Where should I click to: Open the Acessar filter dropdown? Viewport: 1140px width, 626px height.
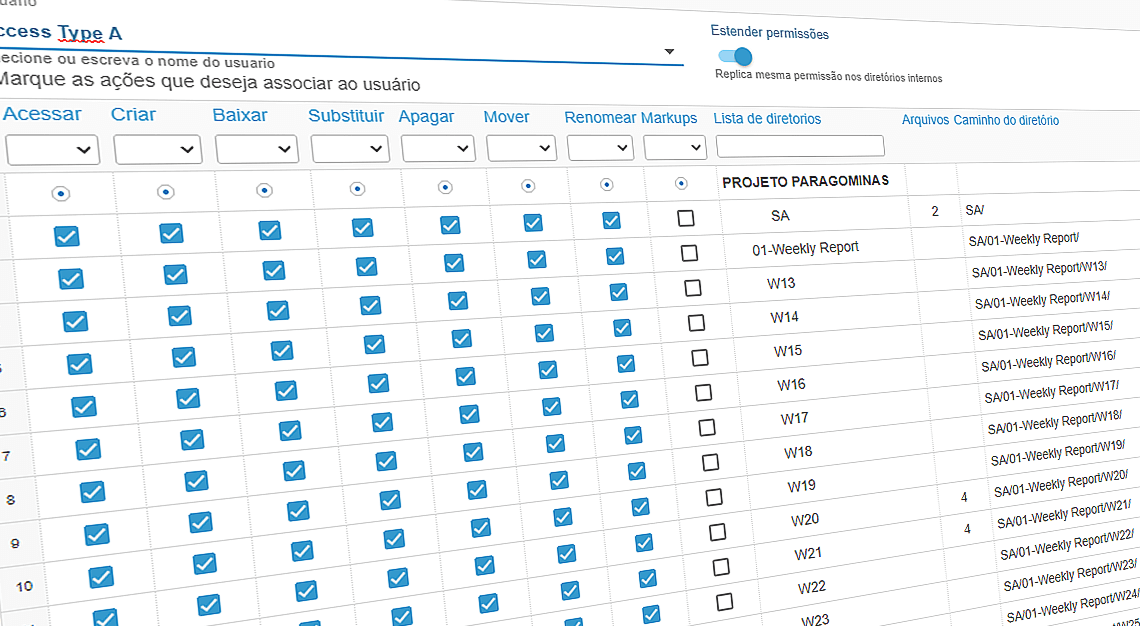53,149
